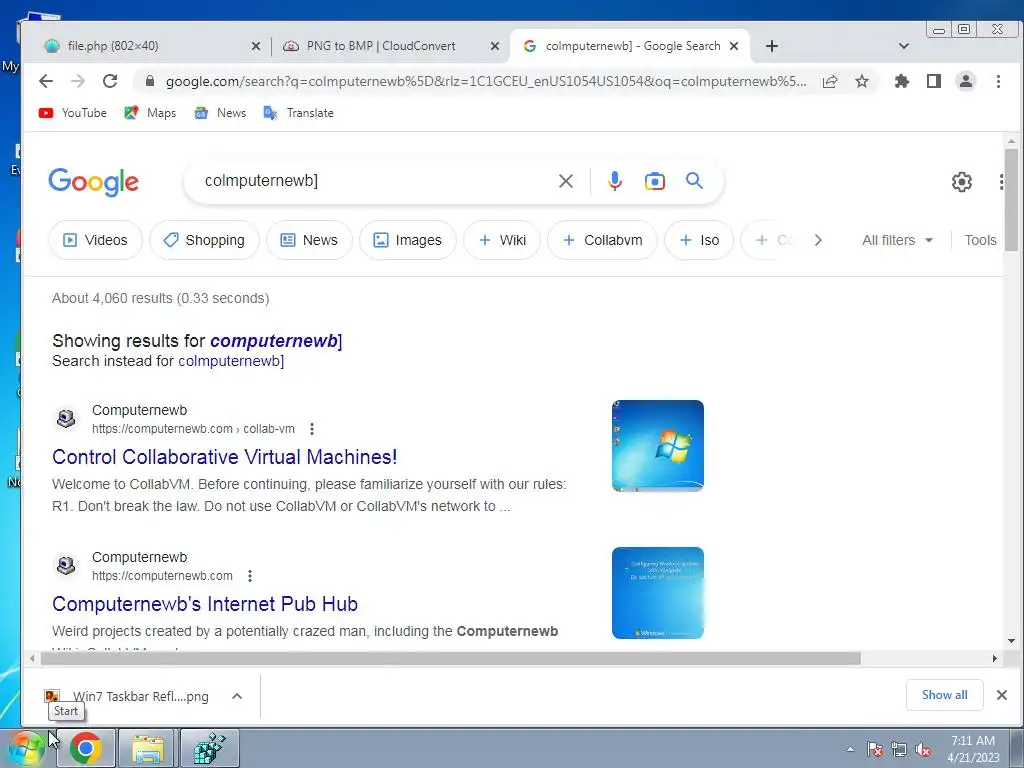Screen dimensions: 1024x768
Task: Search by image with camera icon
Action: point(654,181)
